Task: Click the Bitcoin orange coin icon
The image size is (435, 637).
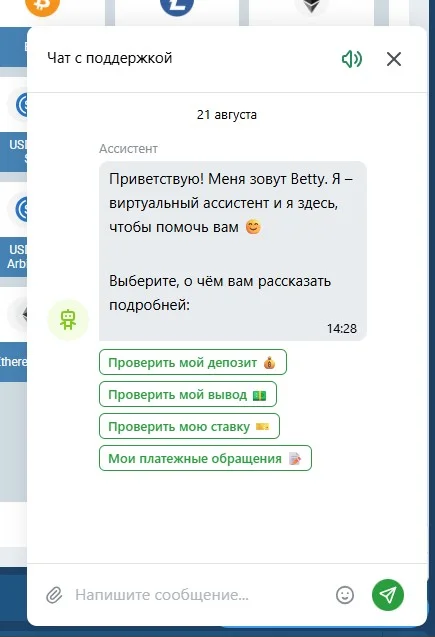Action: pyautogui.click(x=42, y=6)
